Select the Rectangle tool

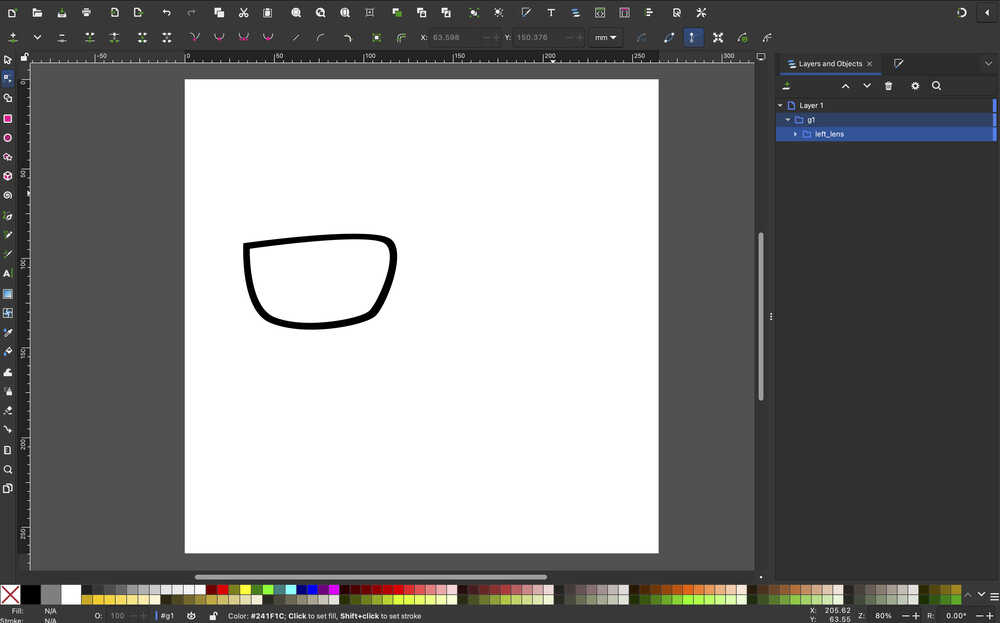(8, 117)
